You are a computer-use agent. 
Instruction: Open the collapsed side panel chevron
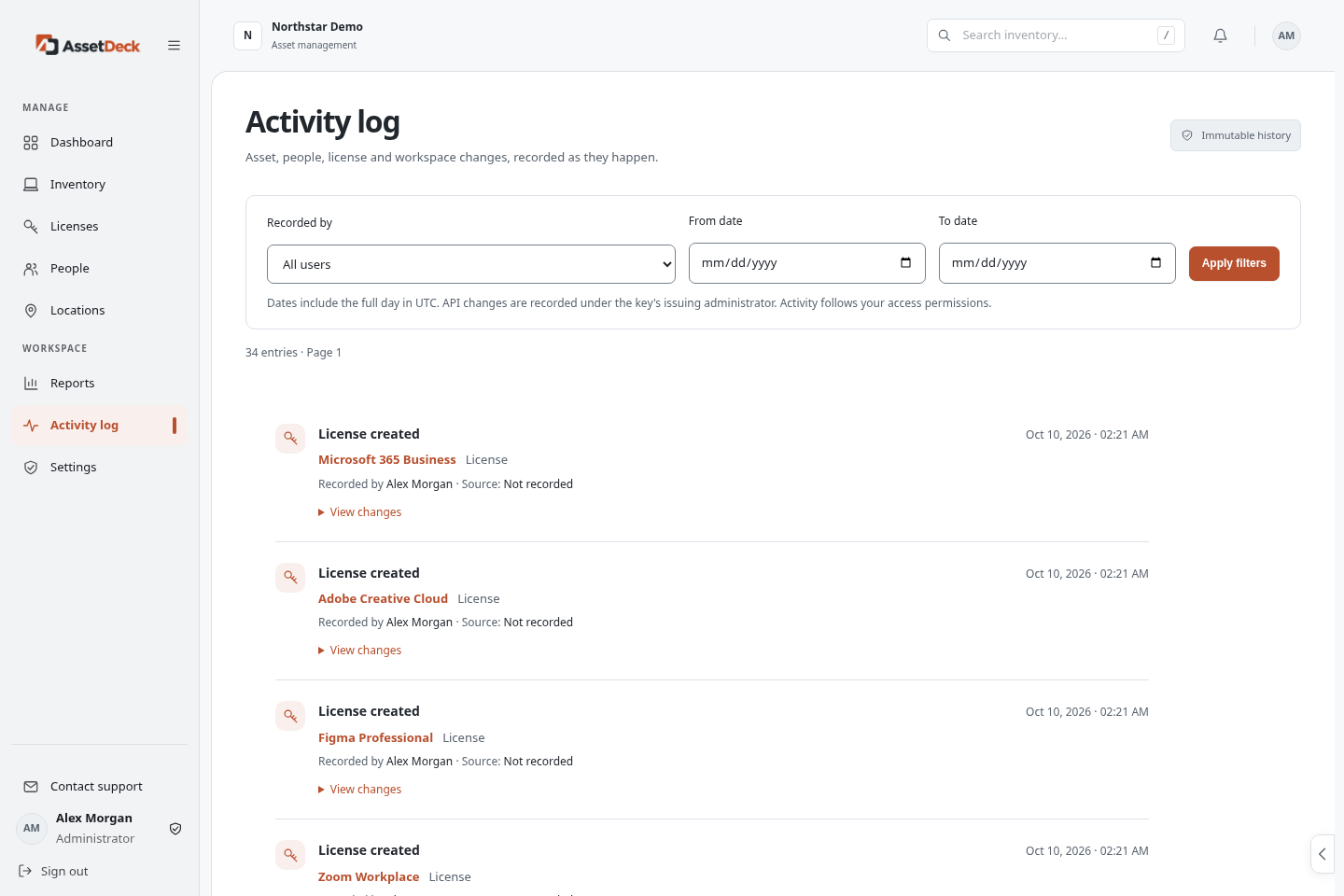click(1323, 854)
